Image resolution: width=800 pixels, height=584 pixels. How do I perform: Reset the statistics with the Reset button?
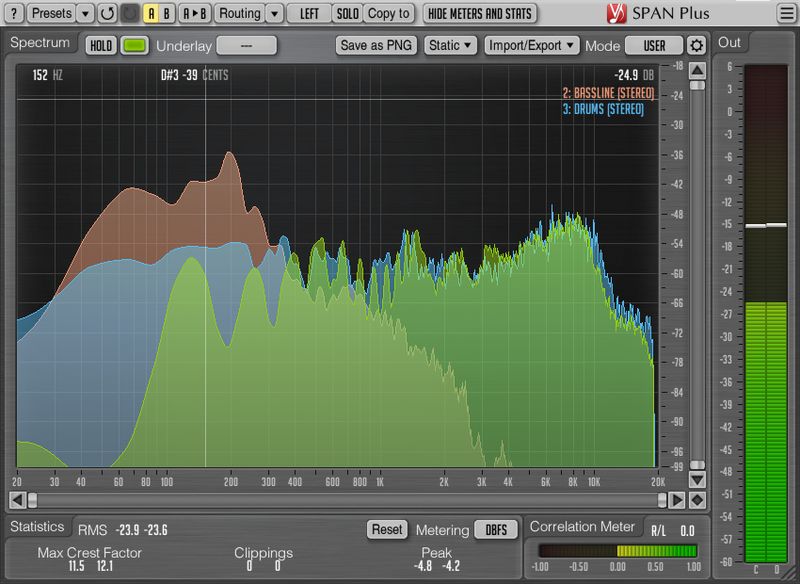coord(386,530)
